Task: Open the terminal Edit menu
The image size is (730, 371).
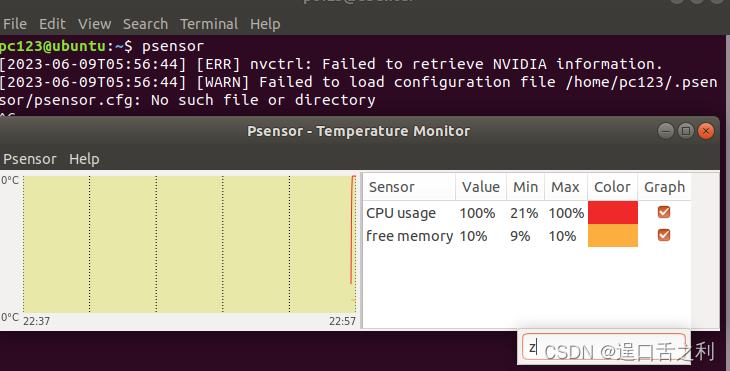Action: click(52, 24)
